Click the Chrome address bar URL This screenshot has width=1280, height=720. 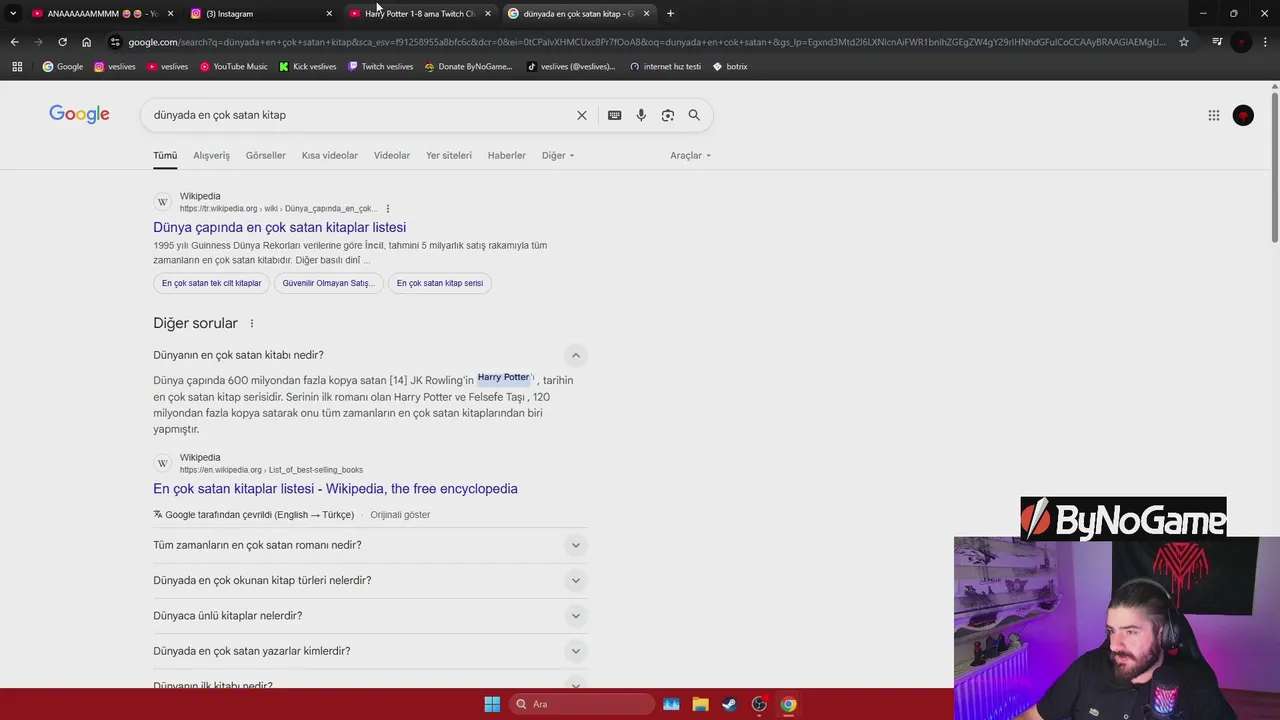tap(646, 42)
